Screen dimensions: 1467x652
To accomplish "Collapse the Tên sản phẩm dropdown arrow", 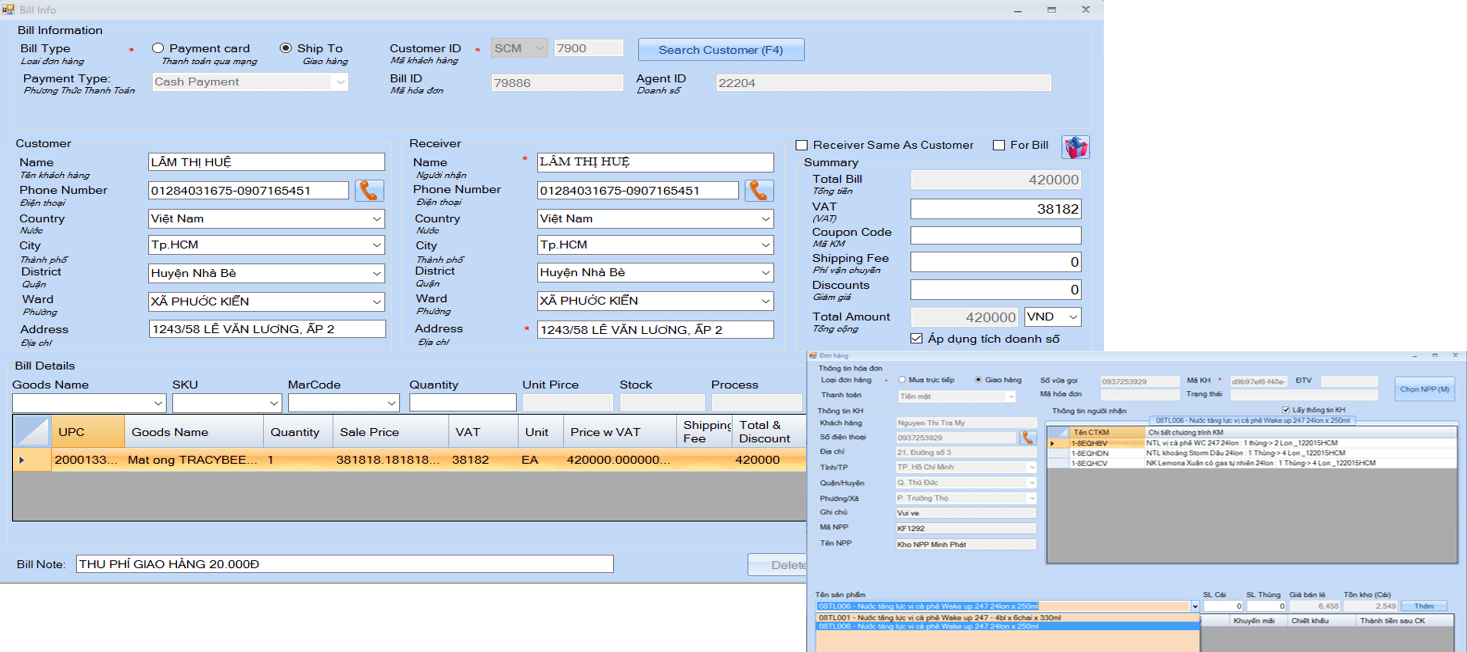I will 1194,606.
